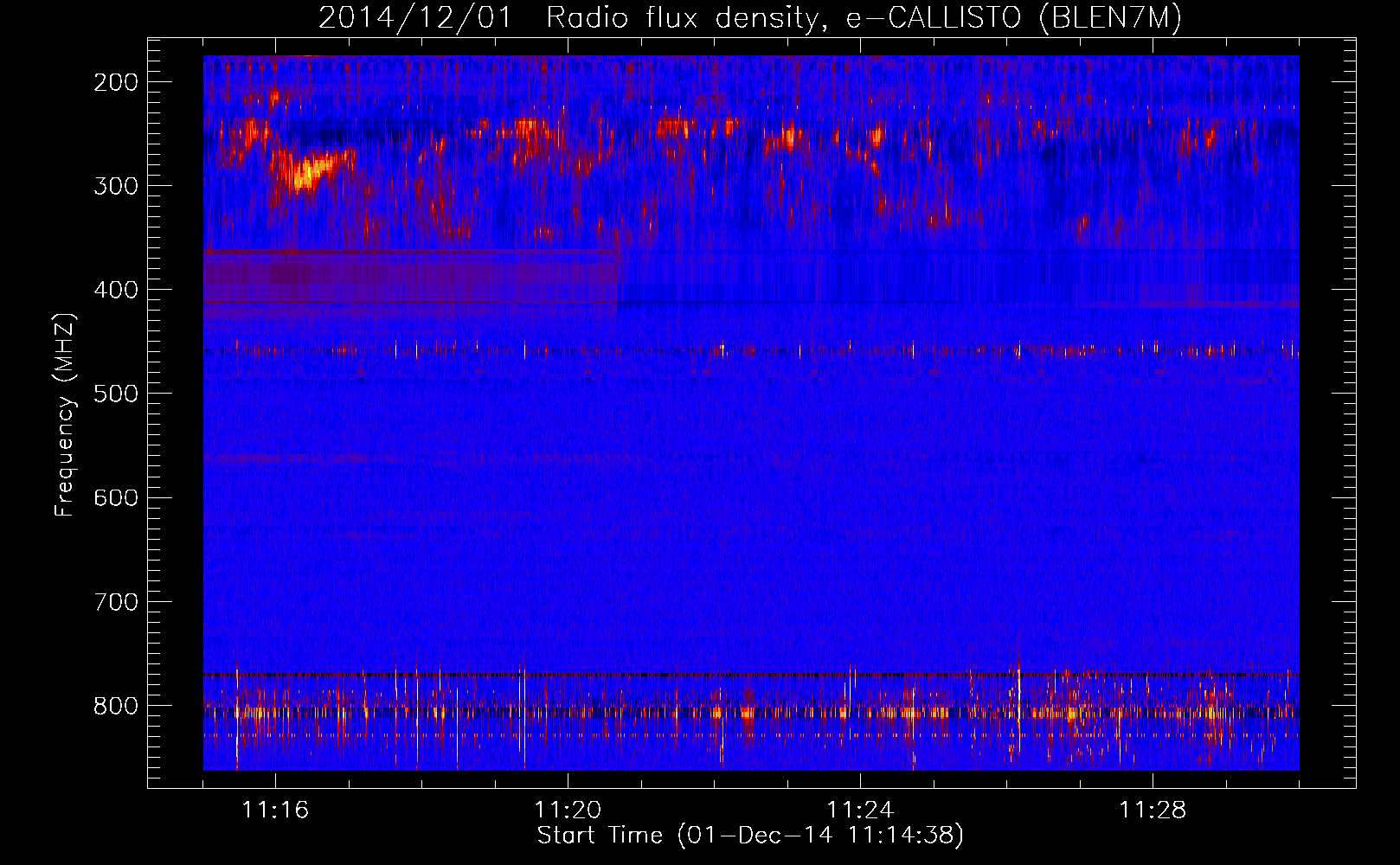Click the 'Start Time (01-Dec-14 11:14:38)' label
This screenshot has height=865, width=1400.
point(750,836)
